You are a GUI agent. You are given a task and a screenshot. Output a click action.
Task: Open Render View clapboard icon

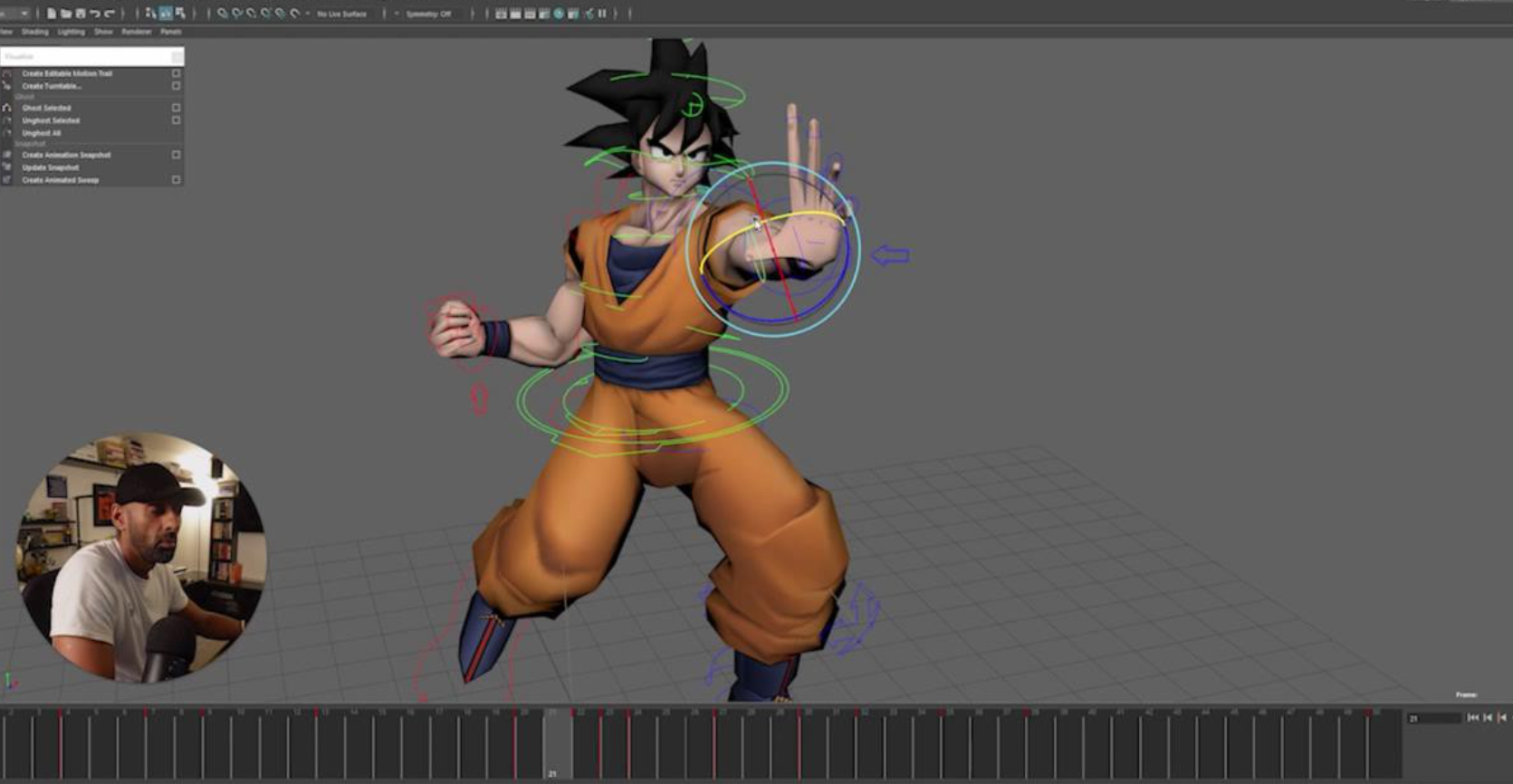tap(501, 14)
